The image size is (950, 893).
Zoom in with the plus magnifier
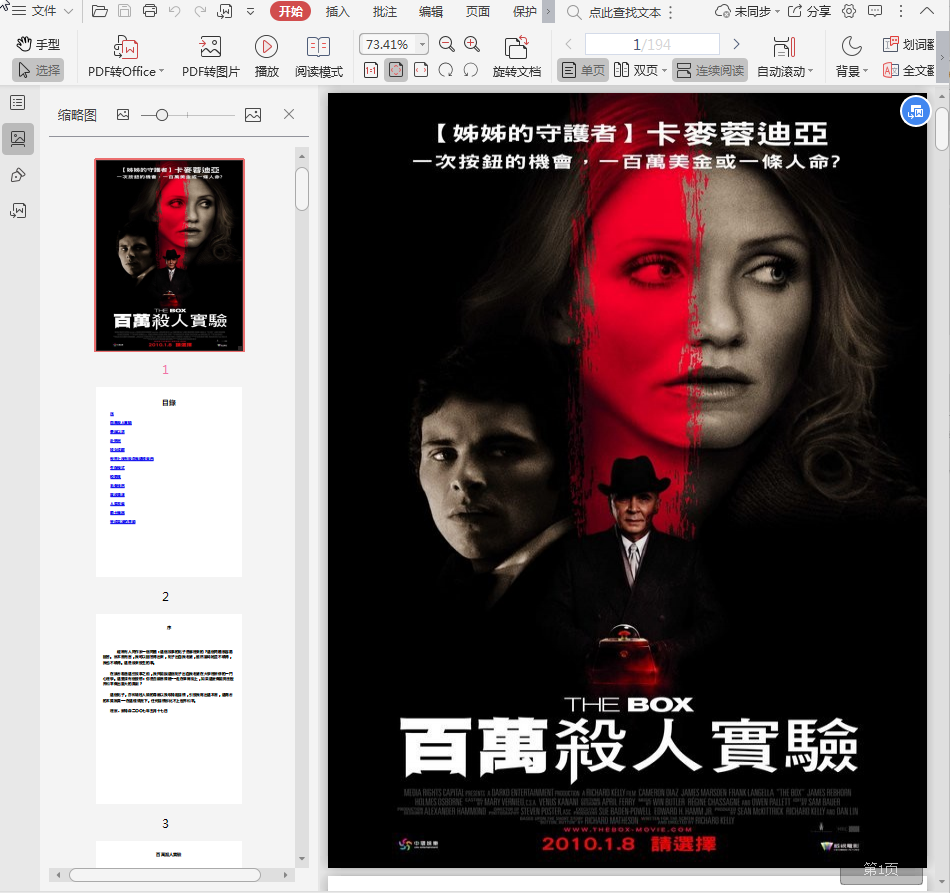(x=471, y=44)
